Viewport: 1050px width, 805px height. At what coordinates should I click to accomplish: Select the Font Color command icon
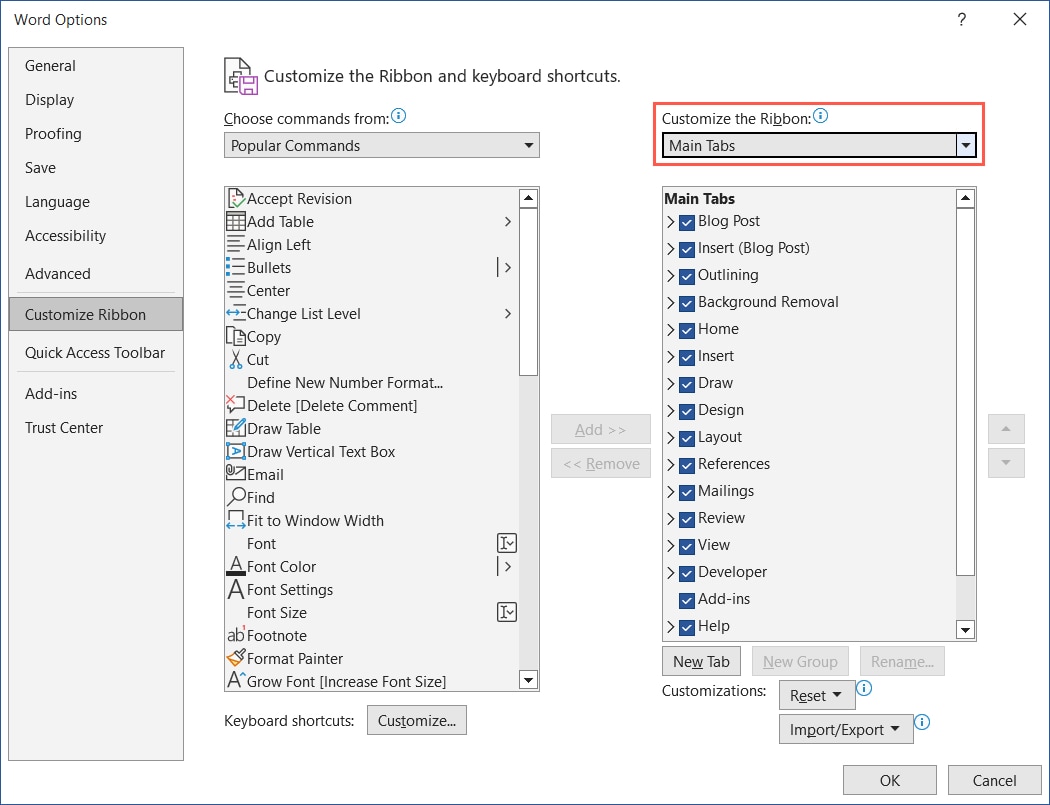point(236,566)
